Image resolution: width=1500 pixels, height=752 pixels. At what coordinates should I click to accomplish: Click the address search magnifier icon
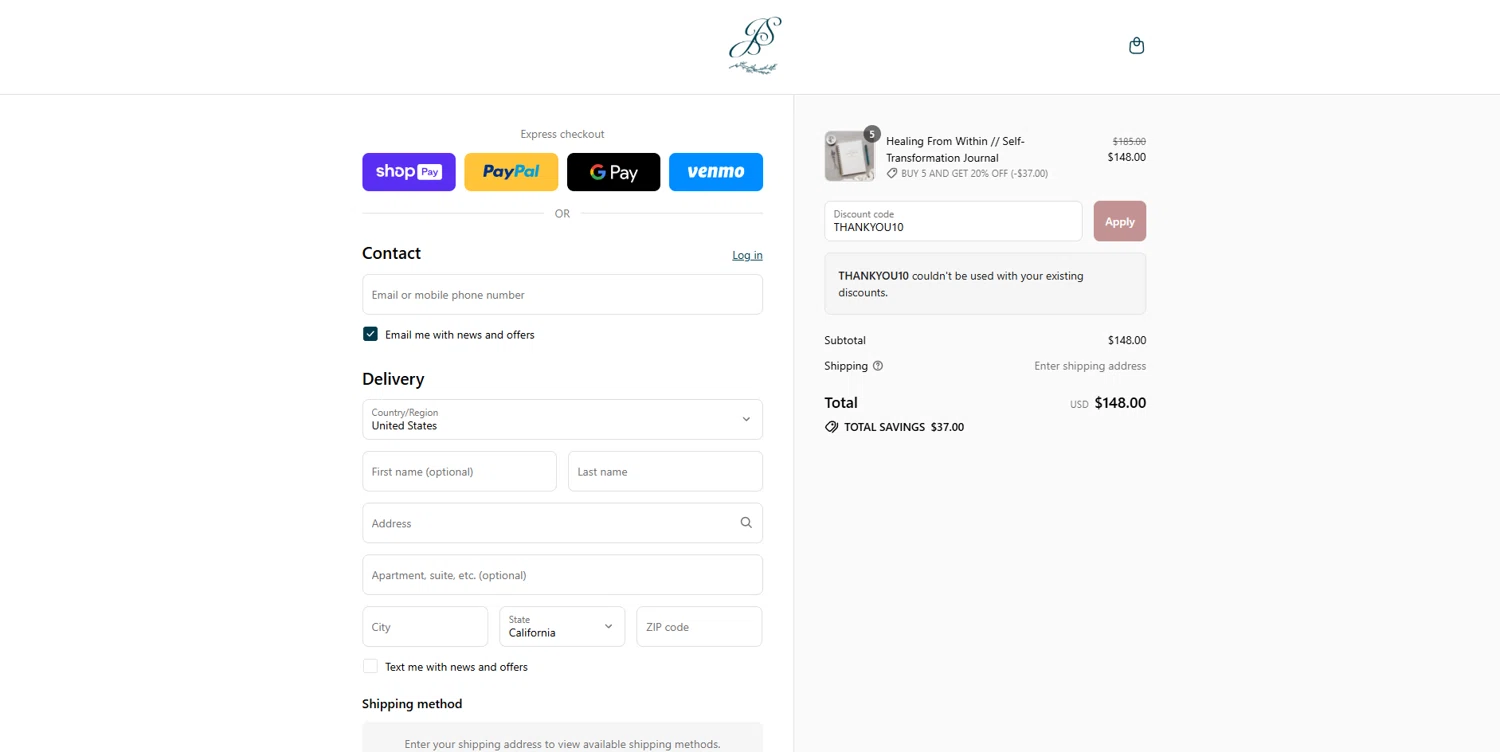pos(746,523)
